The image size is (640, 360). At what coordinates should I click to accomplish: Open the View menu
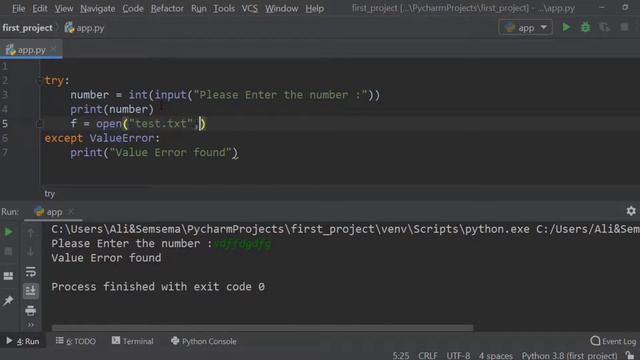click(x=64, y=8)
